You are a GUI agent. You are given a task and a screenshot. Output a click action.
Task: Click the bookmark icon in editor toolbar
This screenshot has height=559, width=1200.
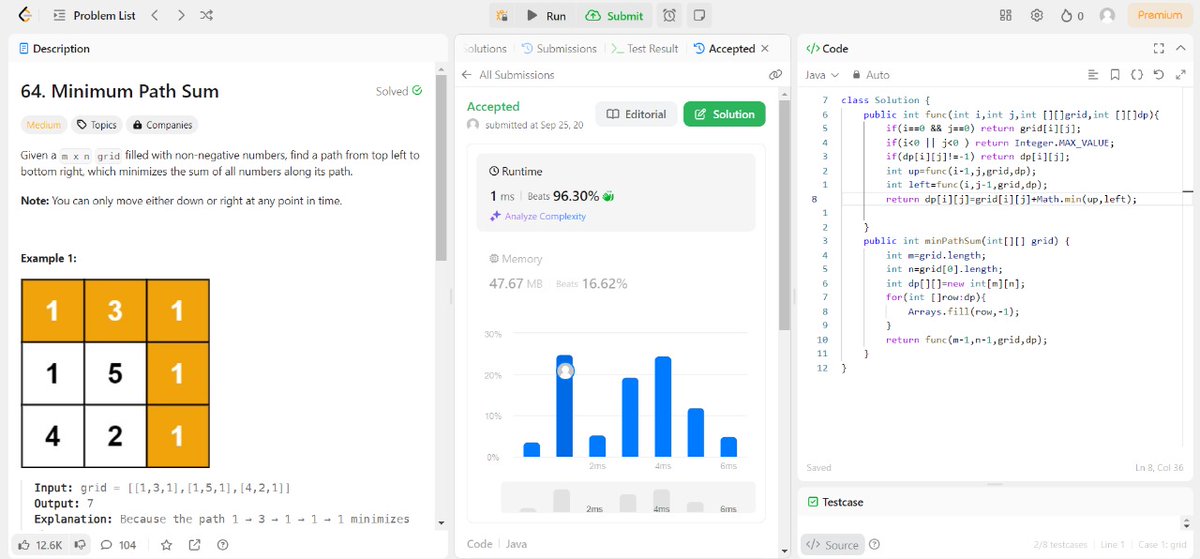1115,75
